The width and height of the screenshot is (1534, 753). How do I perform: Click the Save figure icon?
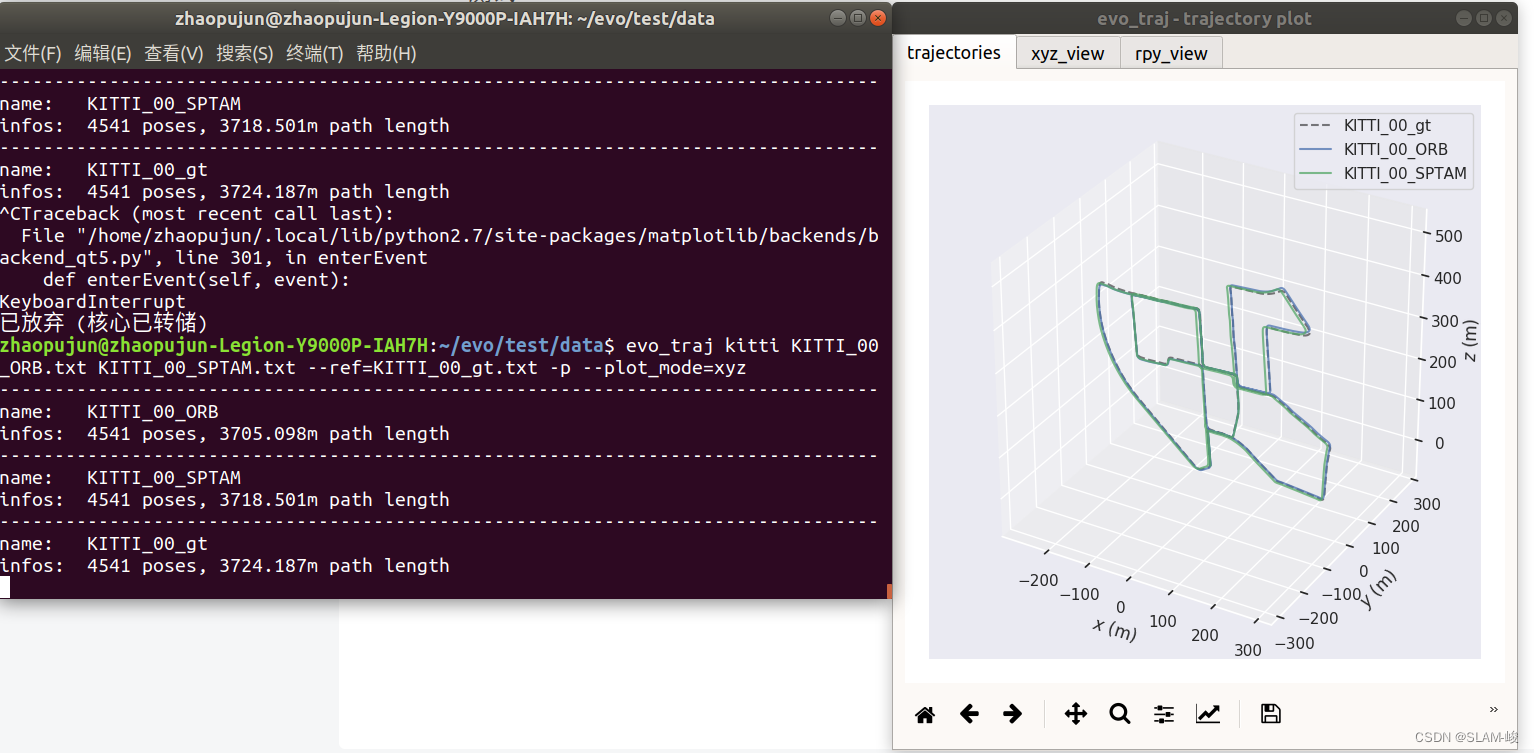coord(1270,714)
